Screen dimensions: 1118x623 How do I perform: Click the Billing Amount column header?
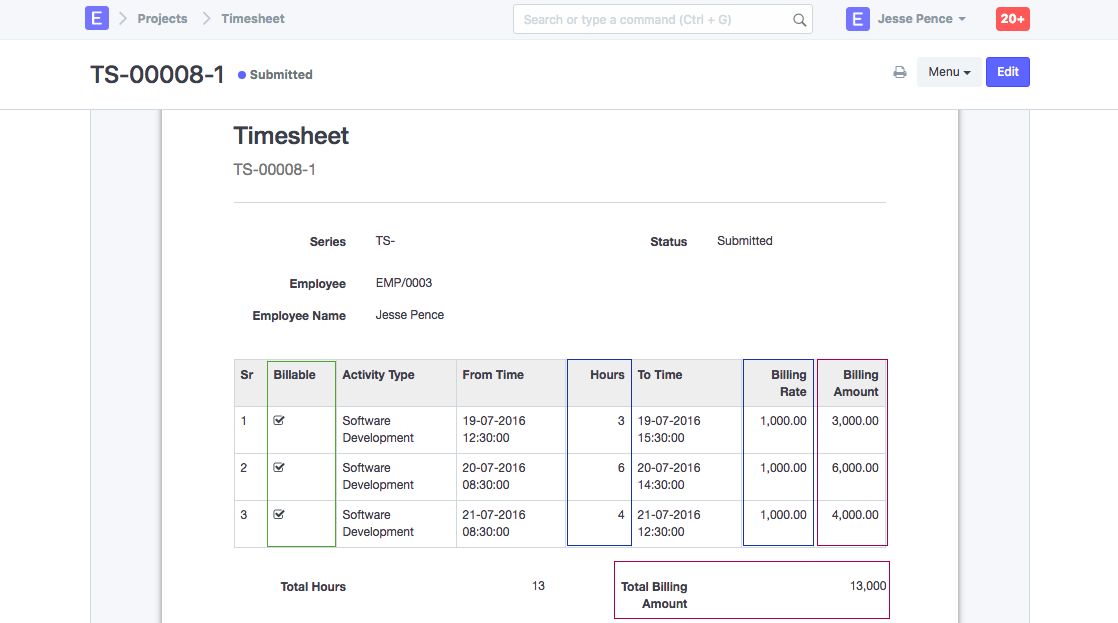[x=855, y=383]
